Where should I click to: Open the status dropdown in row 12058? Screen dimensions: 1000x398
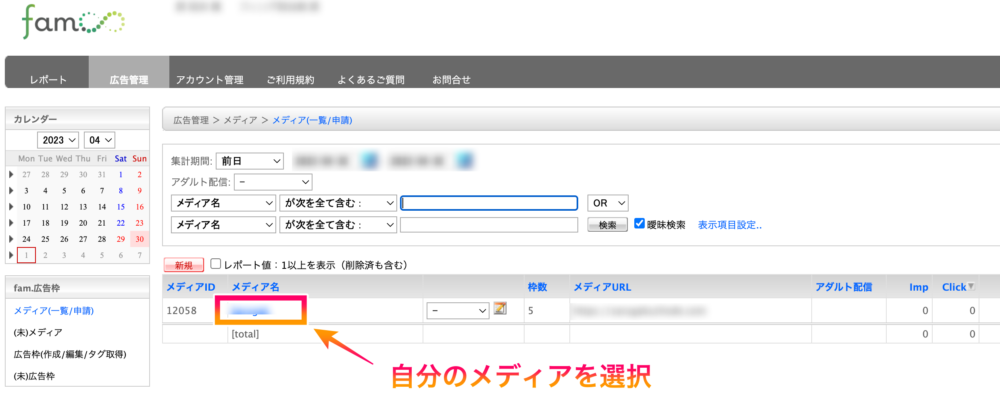457,310
